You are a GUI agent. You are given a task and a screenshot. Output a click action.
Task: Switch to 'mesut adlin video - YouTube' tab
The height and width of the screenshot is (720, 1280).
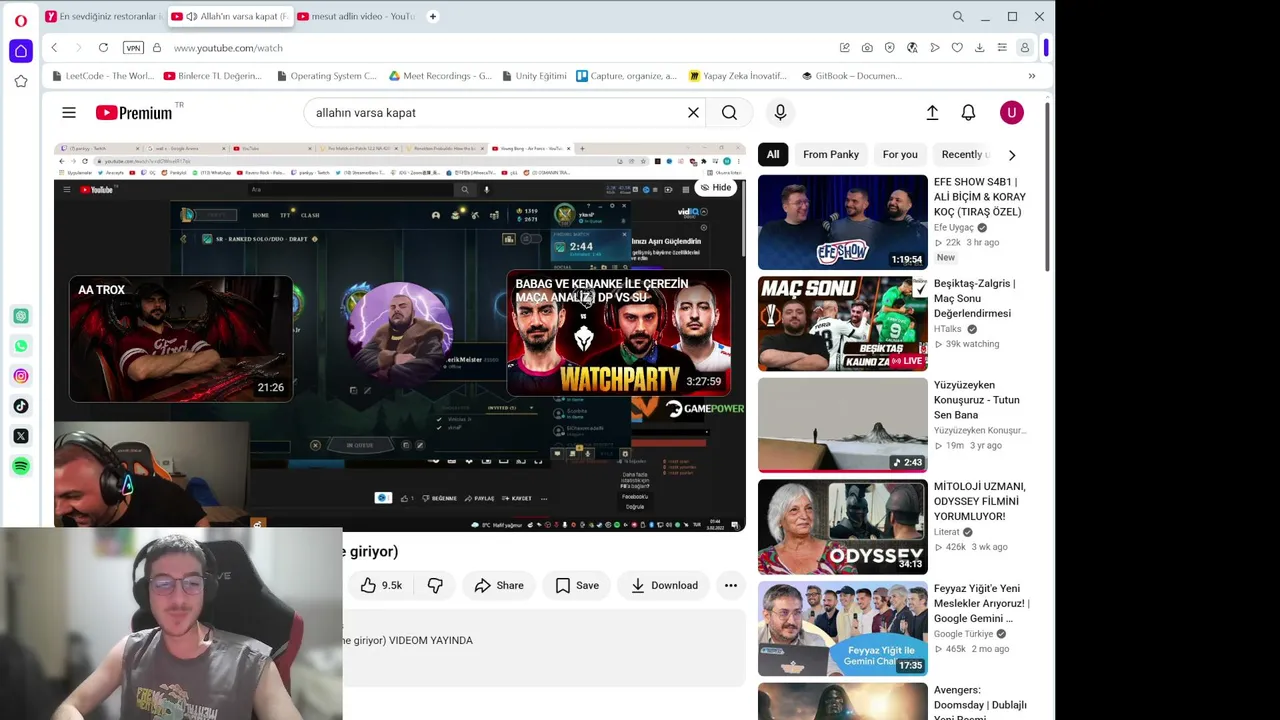click(355, 16)
